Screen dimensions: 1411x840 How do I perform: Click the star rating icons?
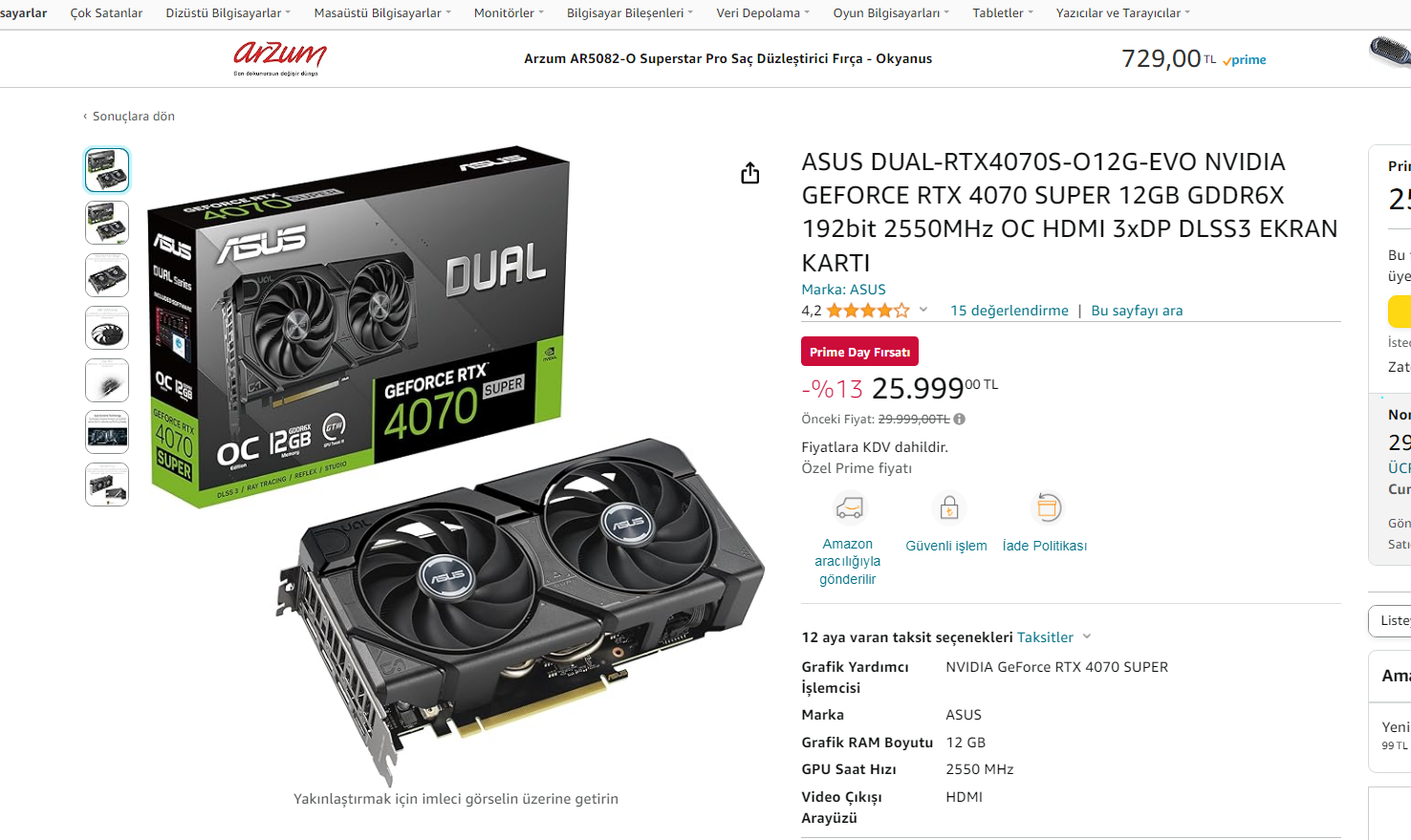[x=868, y=311]
